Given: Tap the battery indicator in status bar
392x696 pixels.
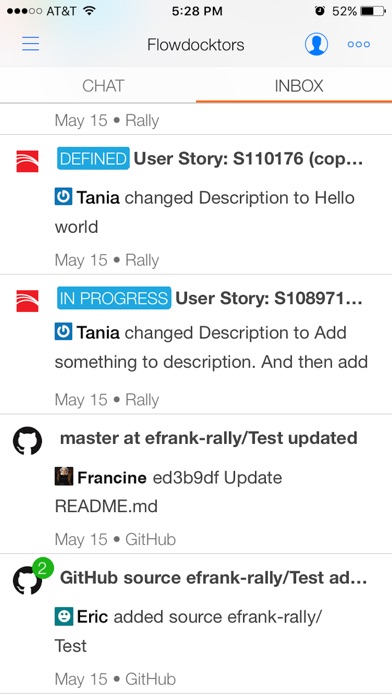Looking at the screenshot, I should 373,11.
